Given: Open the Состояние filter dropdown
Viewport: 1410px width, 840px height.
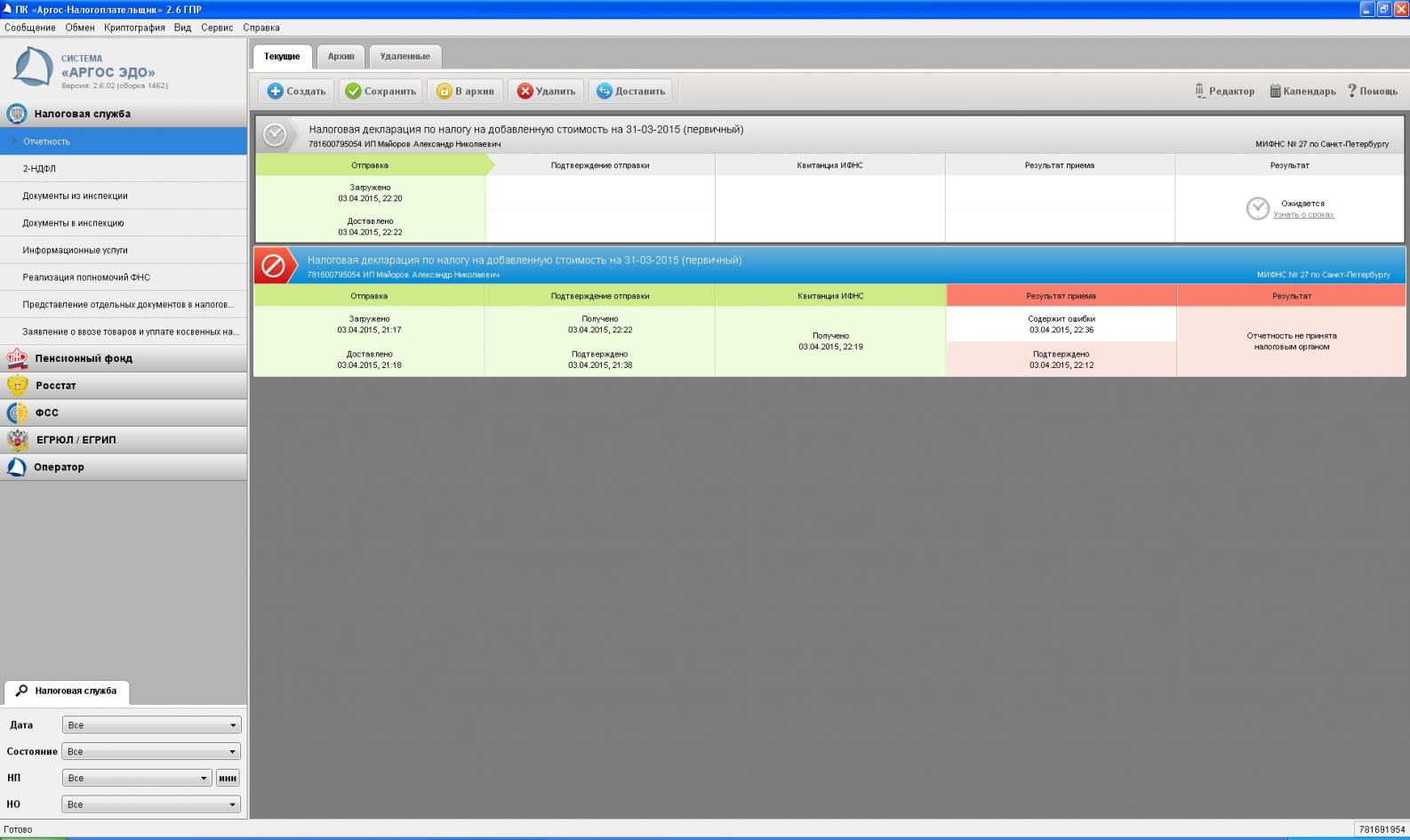Looking at the screenshot, I should tap(152, 752).
